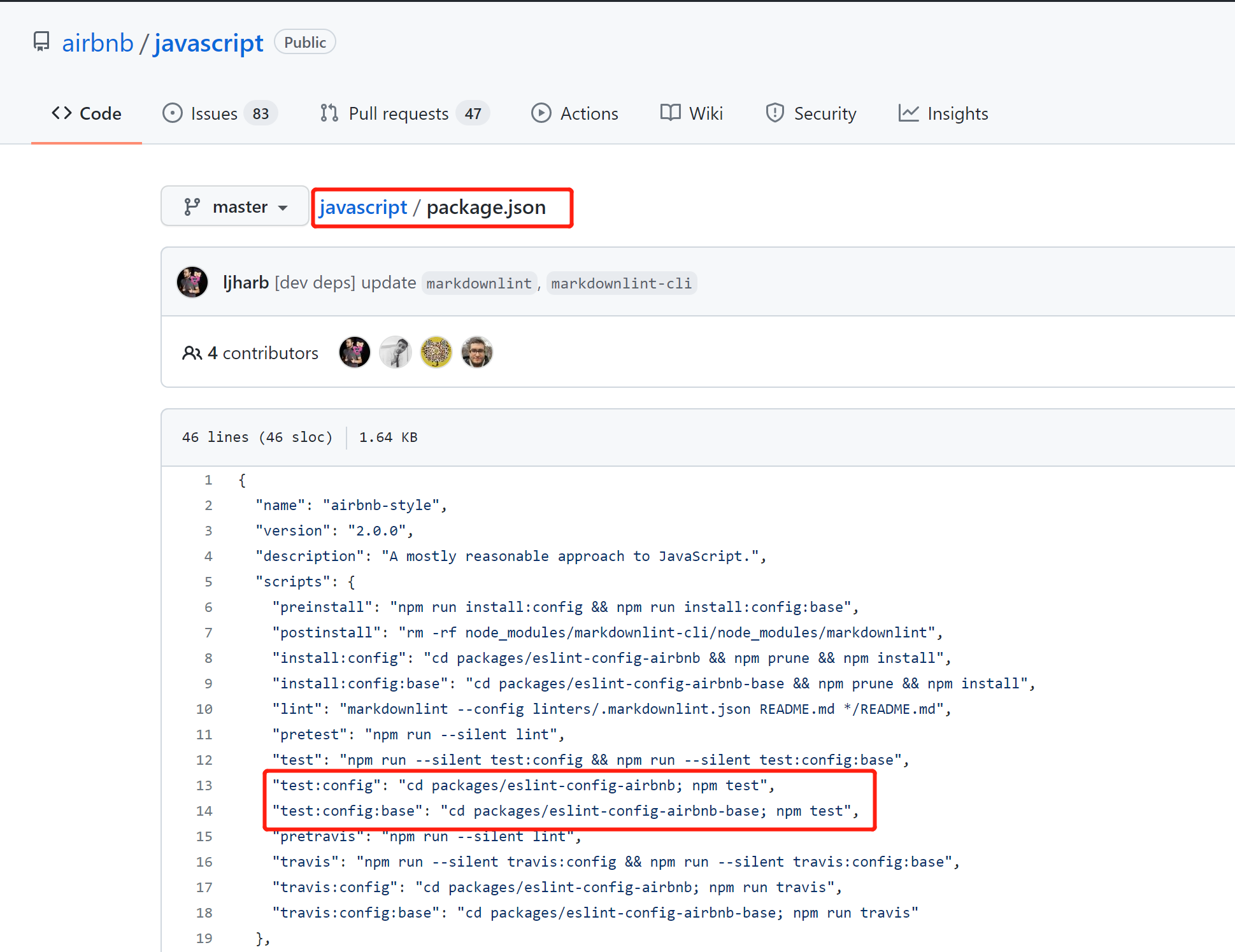Open the ljharb username link
The width and height of the screenshot is (1235, 952).
(x=246, y=282)
